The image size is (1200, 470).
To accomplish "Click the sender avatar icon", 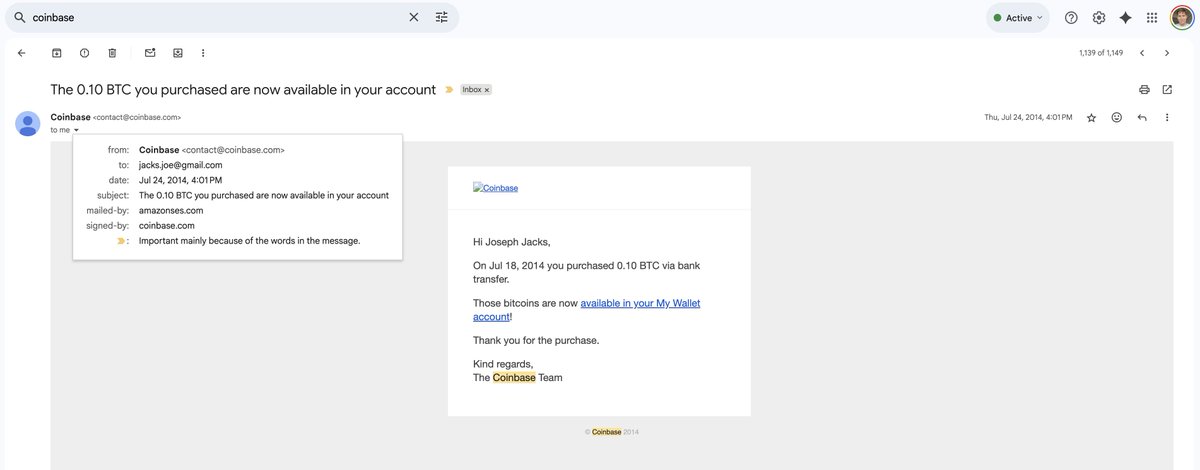I will [28, 123].
